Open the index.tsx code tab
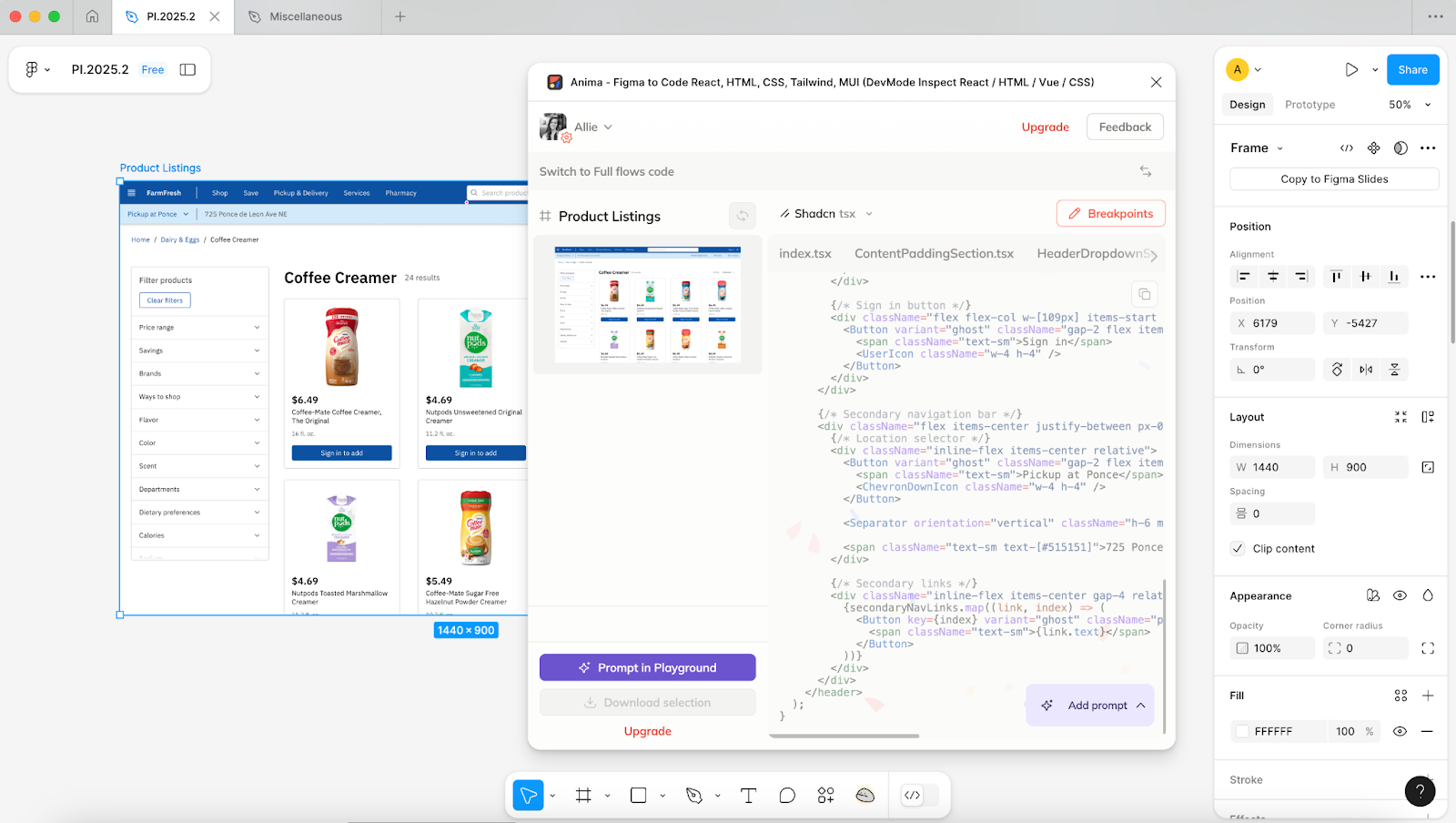Screen dimensions: 1456x823 pos(805,253)
